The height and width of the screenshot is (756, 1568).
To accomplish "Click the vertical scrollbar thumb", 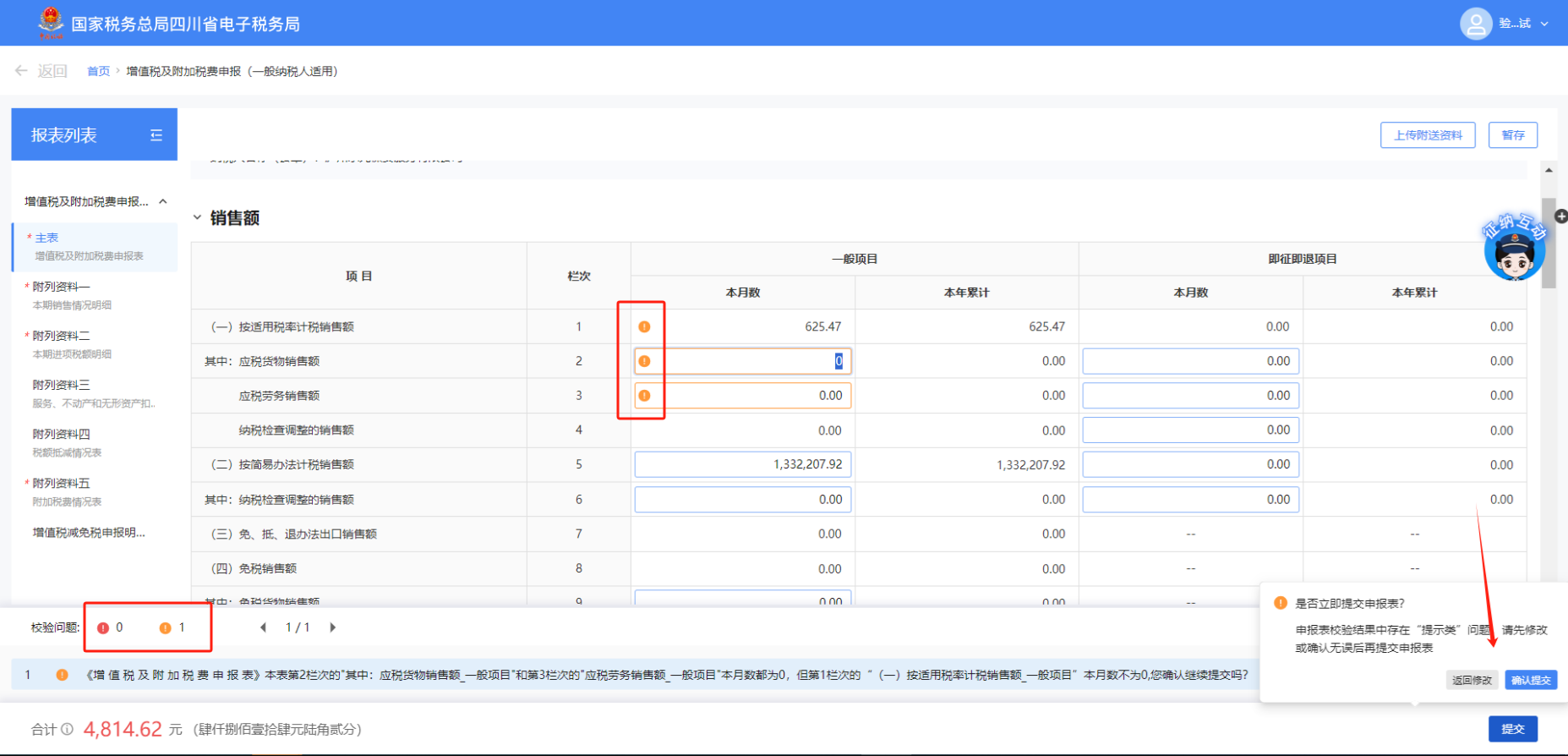I will [1549, 244].
